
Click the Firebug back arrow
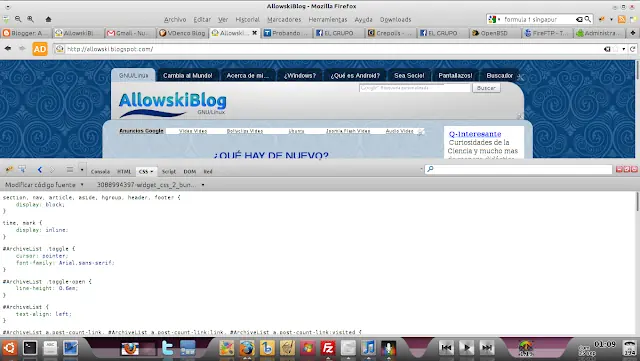tap(40, 169)
